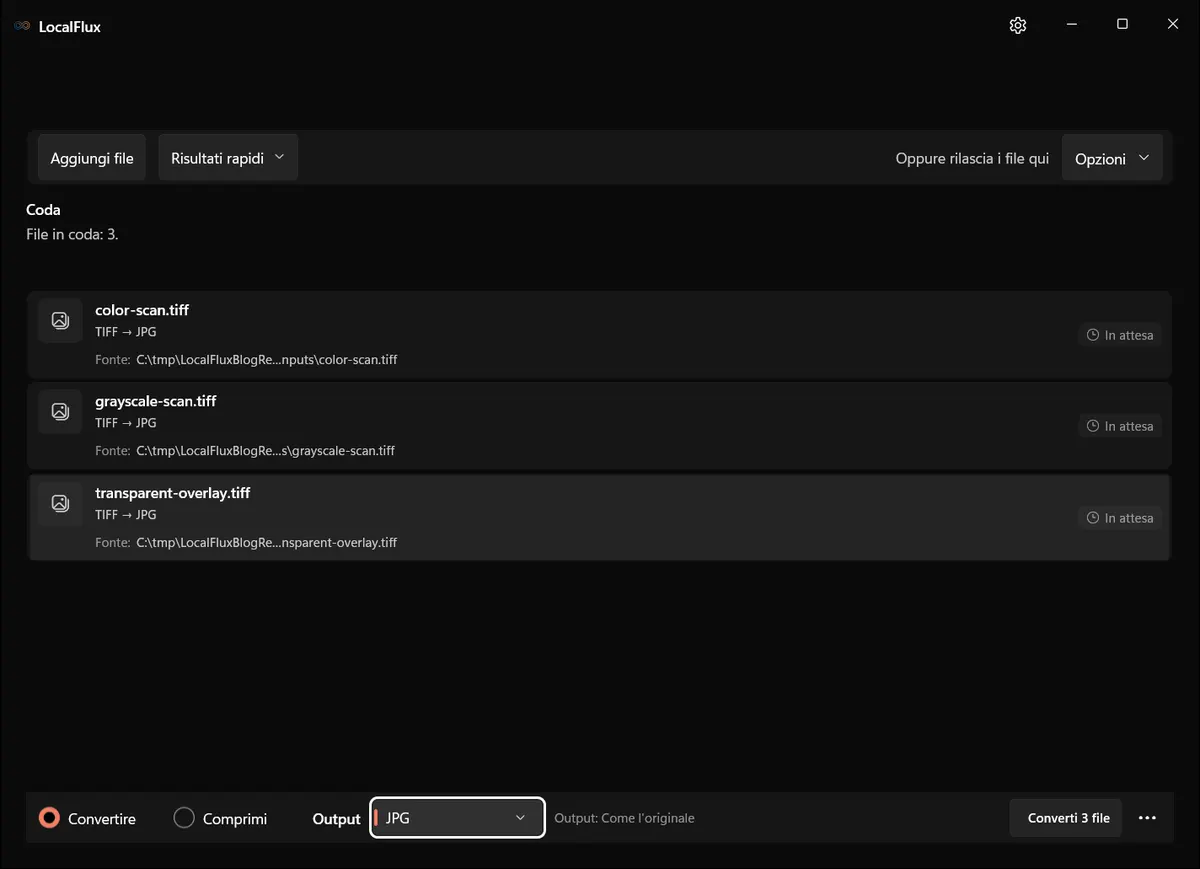Click the "Output: Come l'originale" text
Image resolution: width=1200 pixels, height=869 pixels.
[x=624, y=818]
